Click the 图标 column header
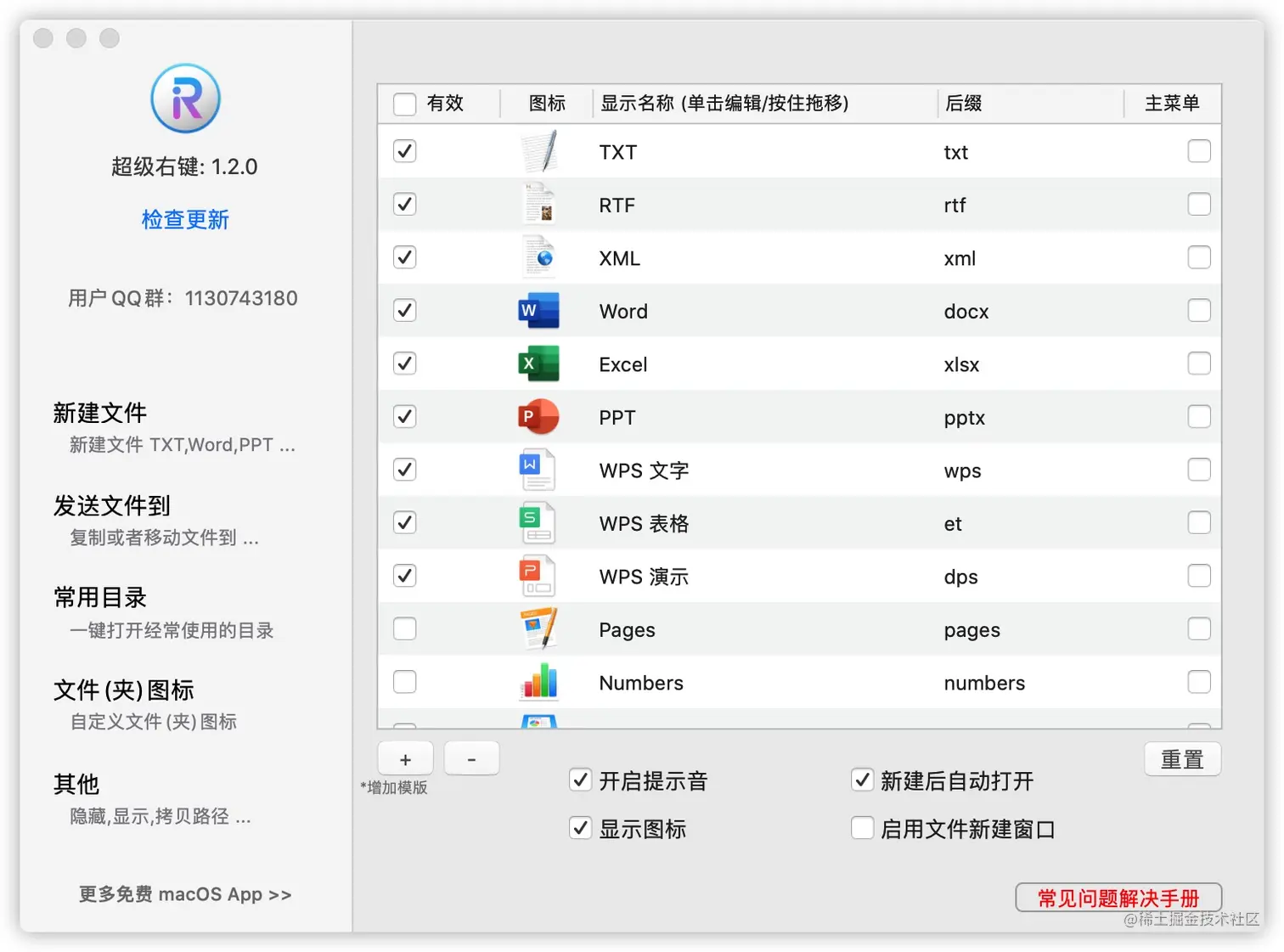The image size is (1284, 952). (547, 104)
